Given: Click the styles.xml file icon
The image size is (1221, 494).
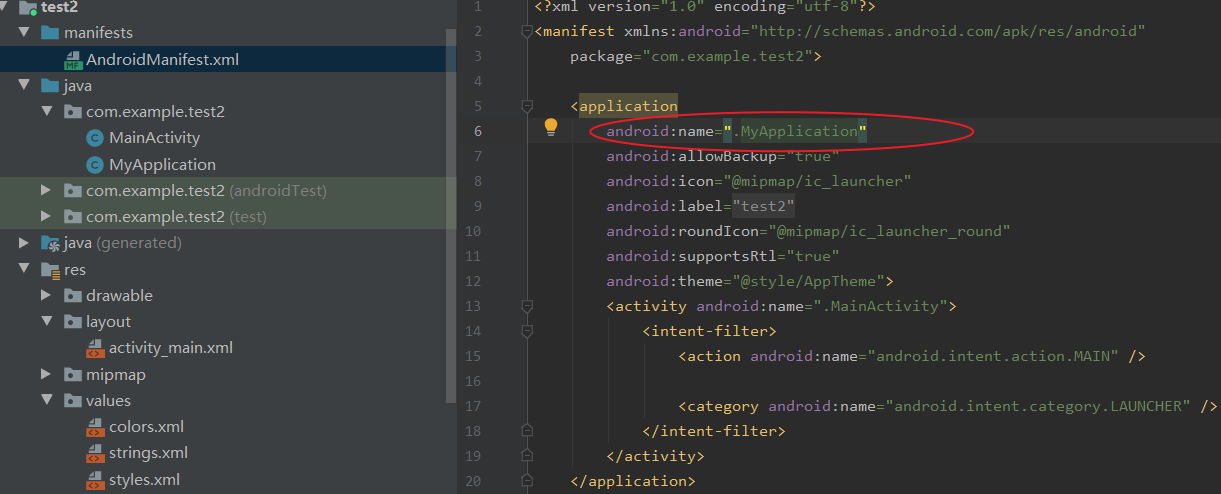Looking at the screenshot, I should coord(95,479).
